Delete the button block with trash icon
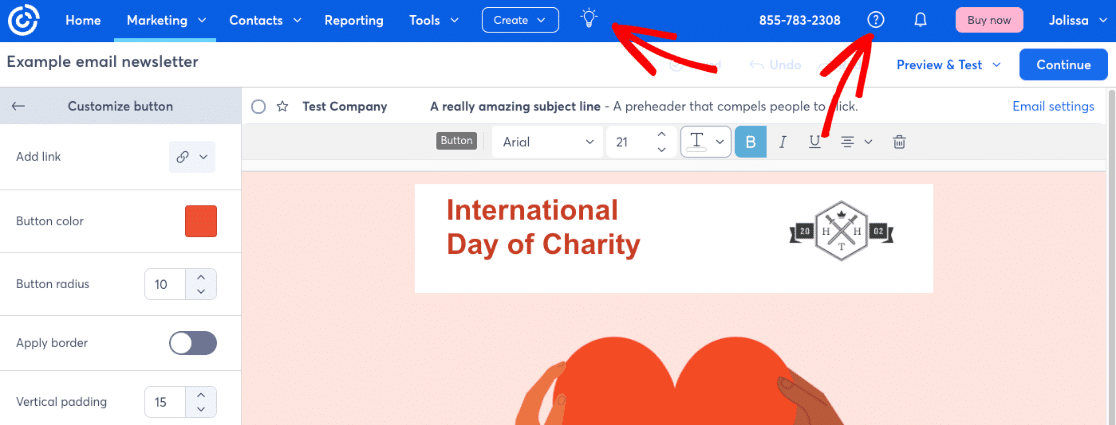Image resolution: width=1116 pixels, height=425 pixels. pyautogui.click(x=900, y=142)
